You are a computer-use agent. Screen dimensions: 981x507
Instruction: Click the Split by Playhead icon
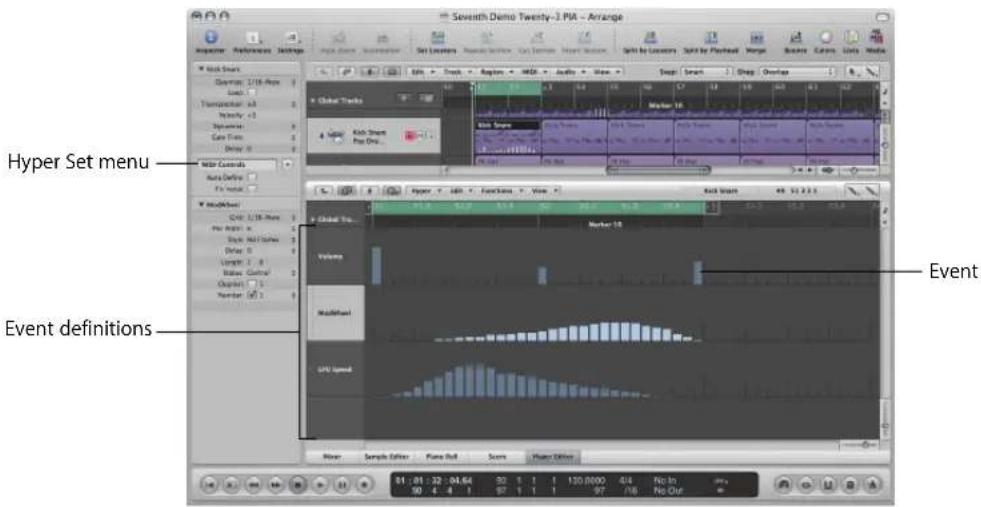point(711,43)
